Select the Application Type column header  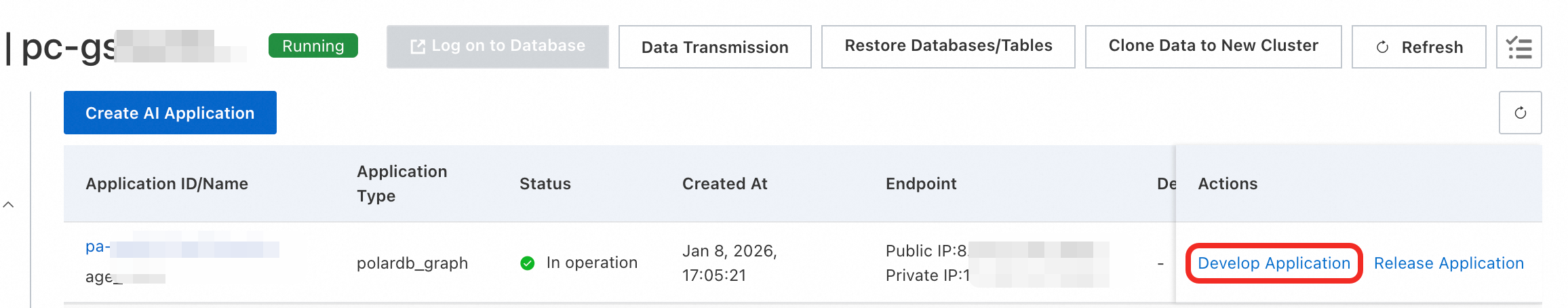(x=401, y=184)
